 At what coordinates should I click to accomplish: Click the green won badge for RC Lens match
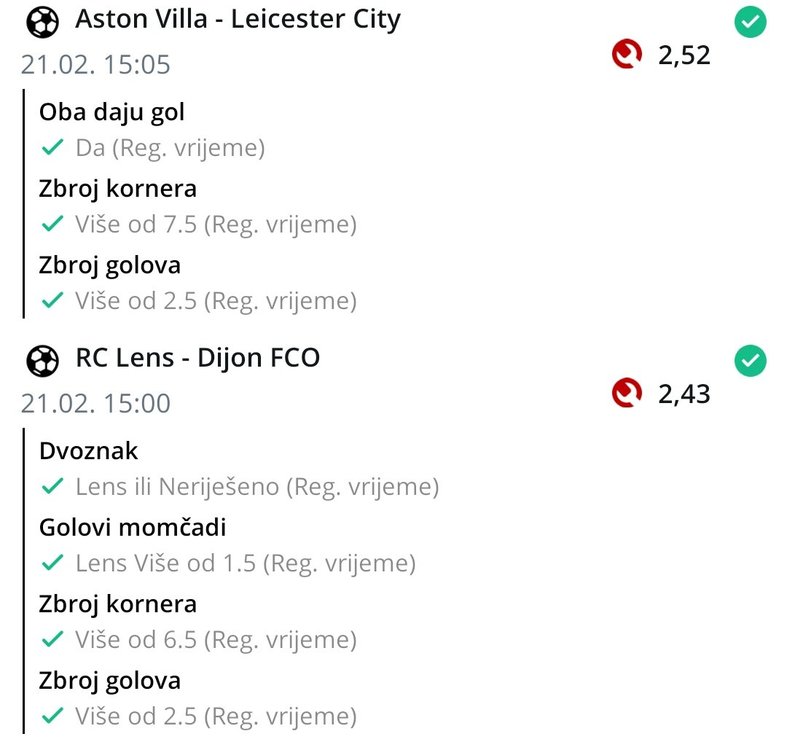(750, 360)
